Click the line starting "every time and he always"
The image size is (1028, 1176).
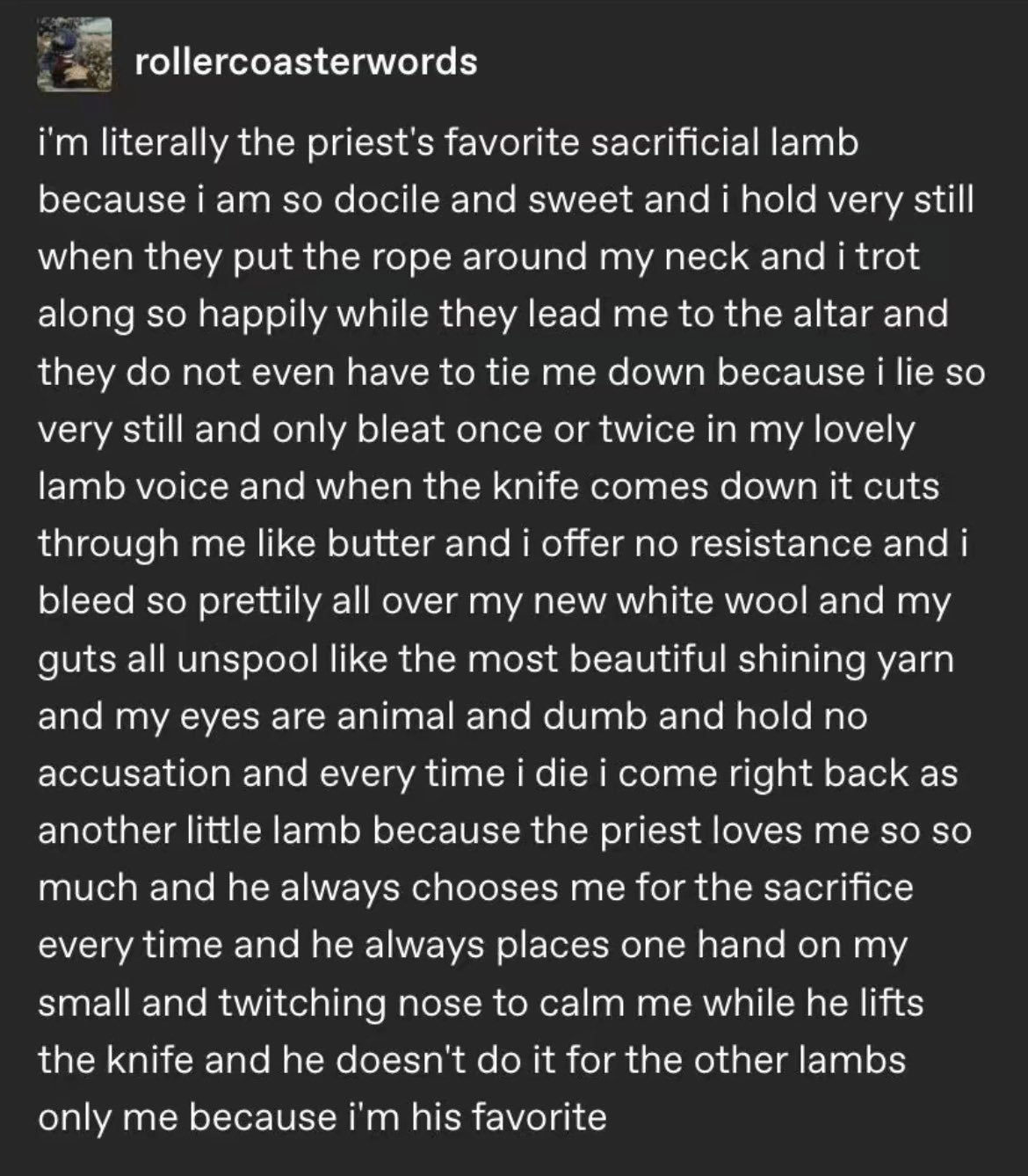(x=471, y=946)
